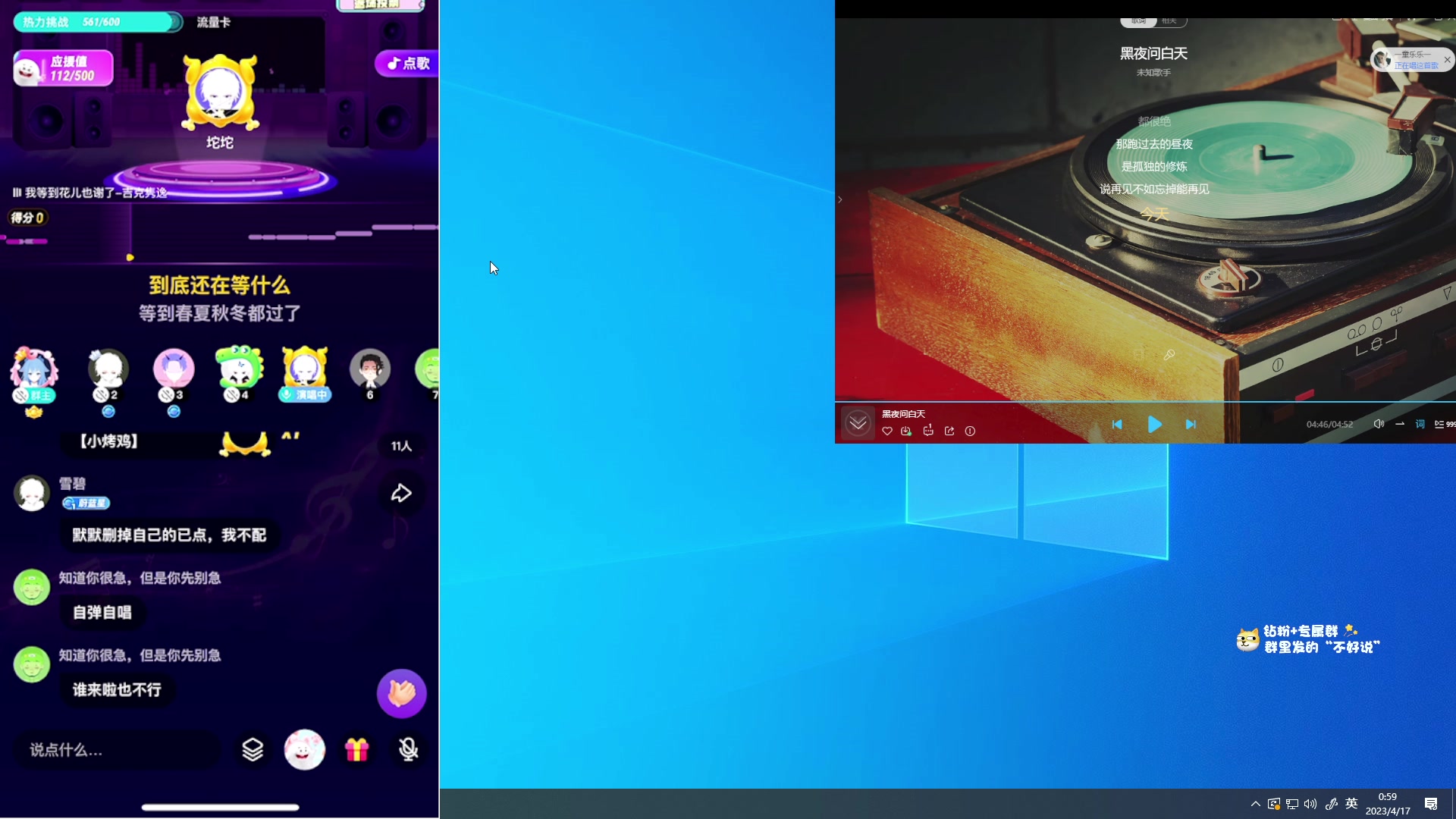The image size is (1456, 819).
Task: Click the playback progress bar
Action: pyautogui.click(x=1137, y=401)
